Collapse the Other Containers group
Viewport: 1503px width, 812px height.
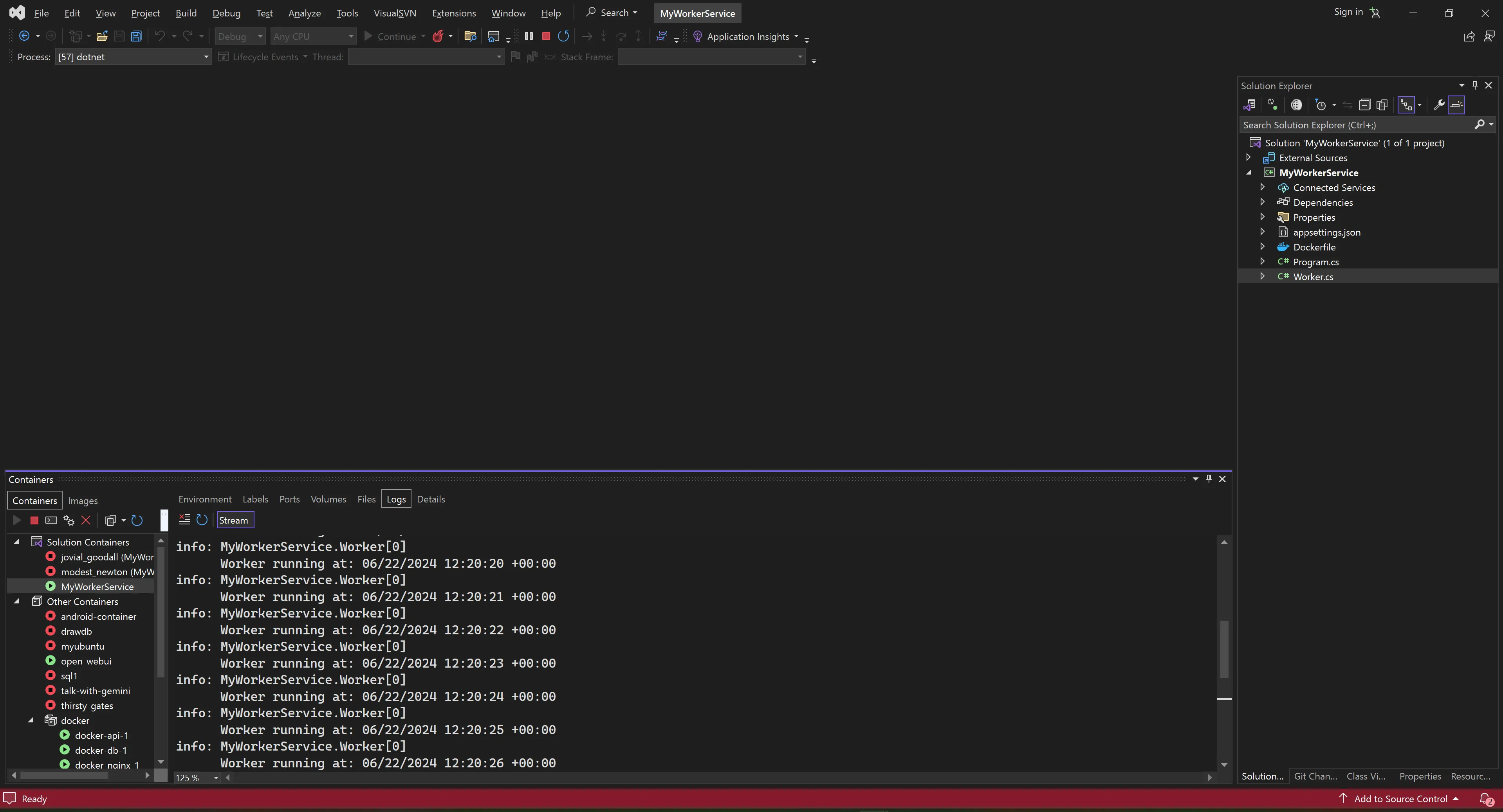click(17, 601)
